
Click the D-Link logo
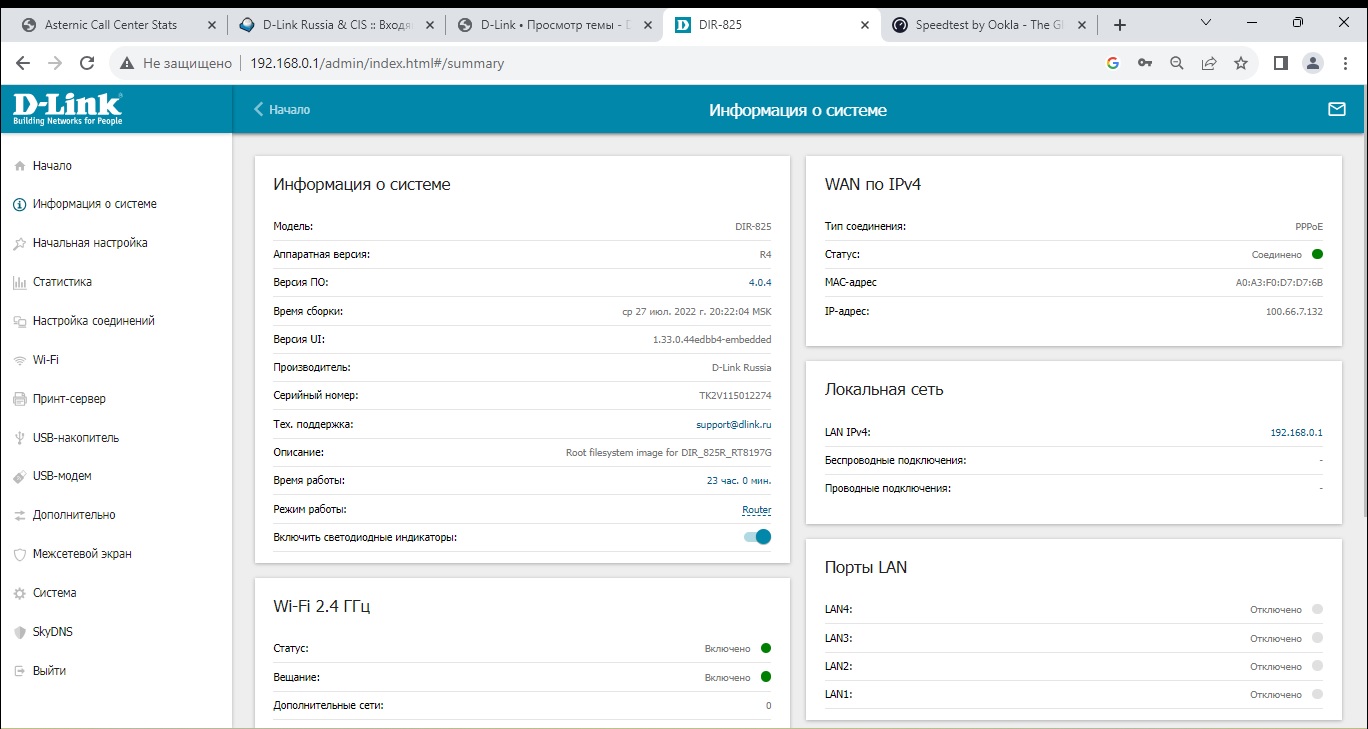(x=68, y=109)
